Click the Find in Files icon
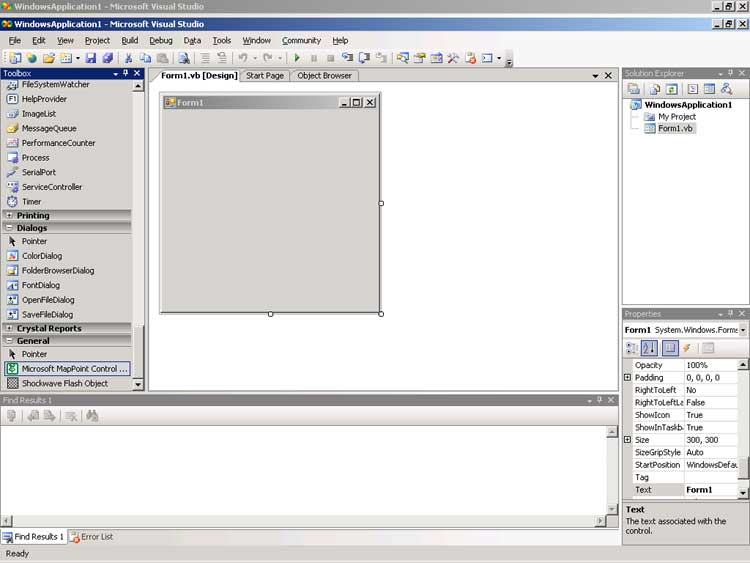Image resolution: width=750 pixels, height=563 pixels. click(184, 58)
